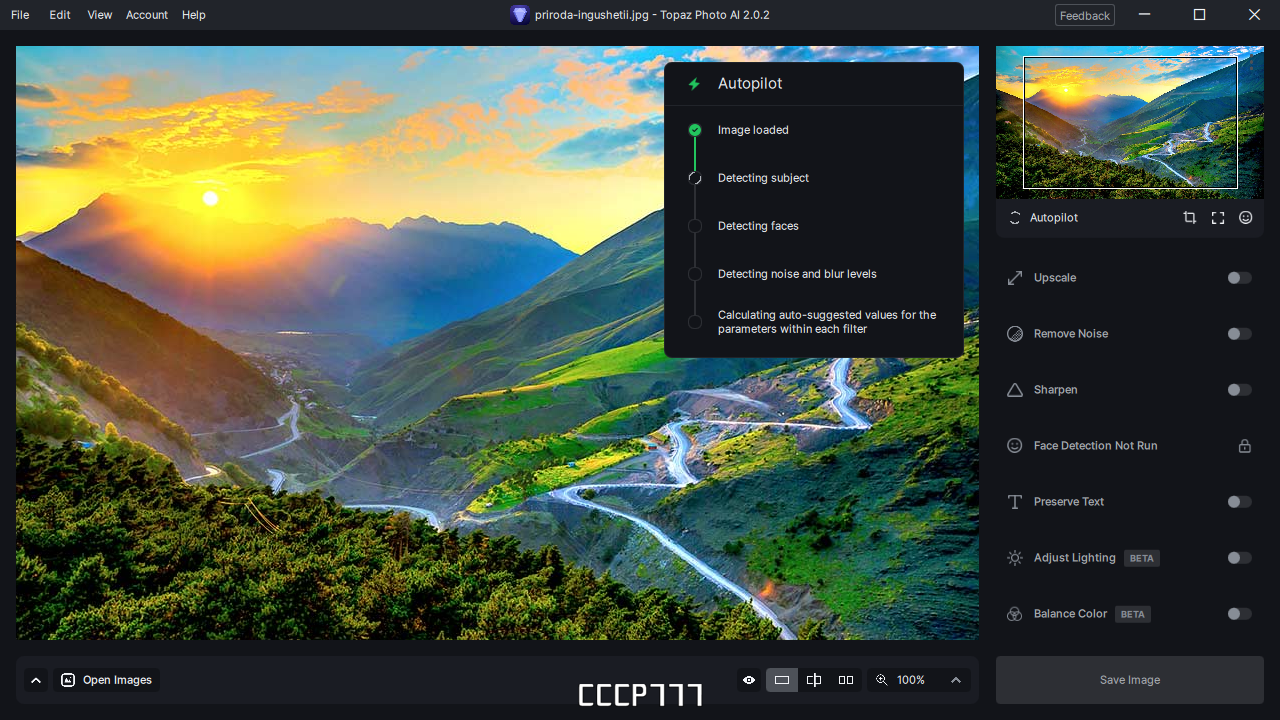Click the Adjust Lighting sun icon
Image resolution: width=1280 pixels, height=720 pixels.
1013,557
